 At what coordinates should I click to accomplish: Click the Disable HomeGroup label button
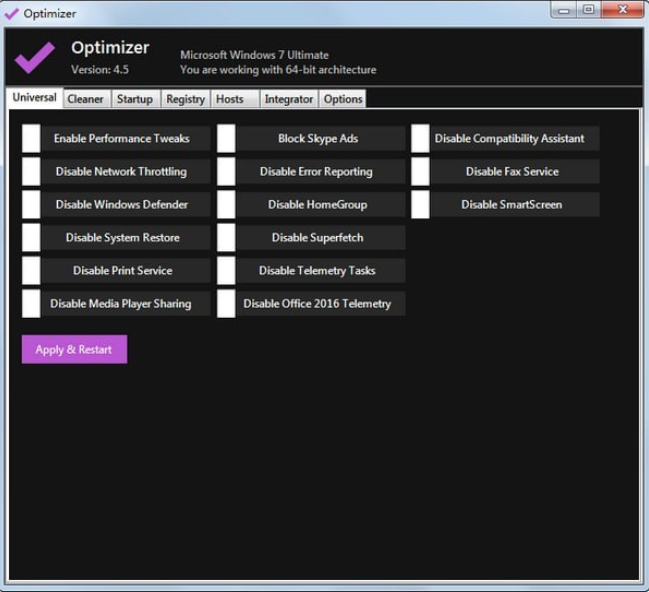321,205
